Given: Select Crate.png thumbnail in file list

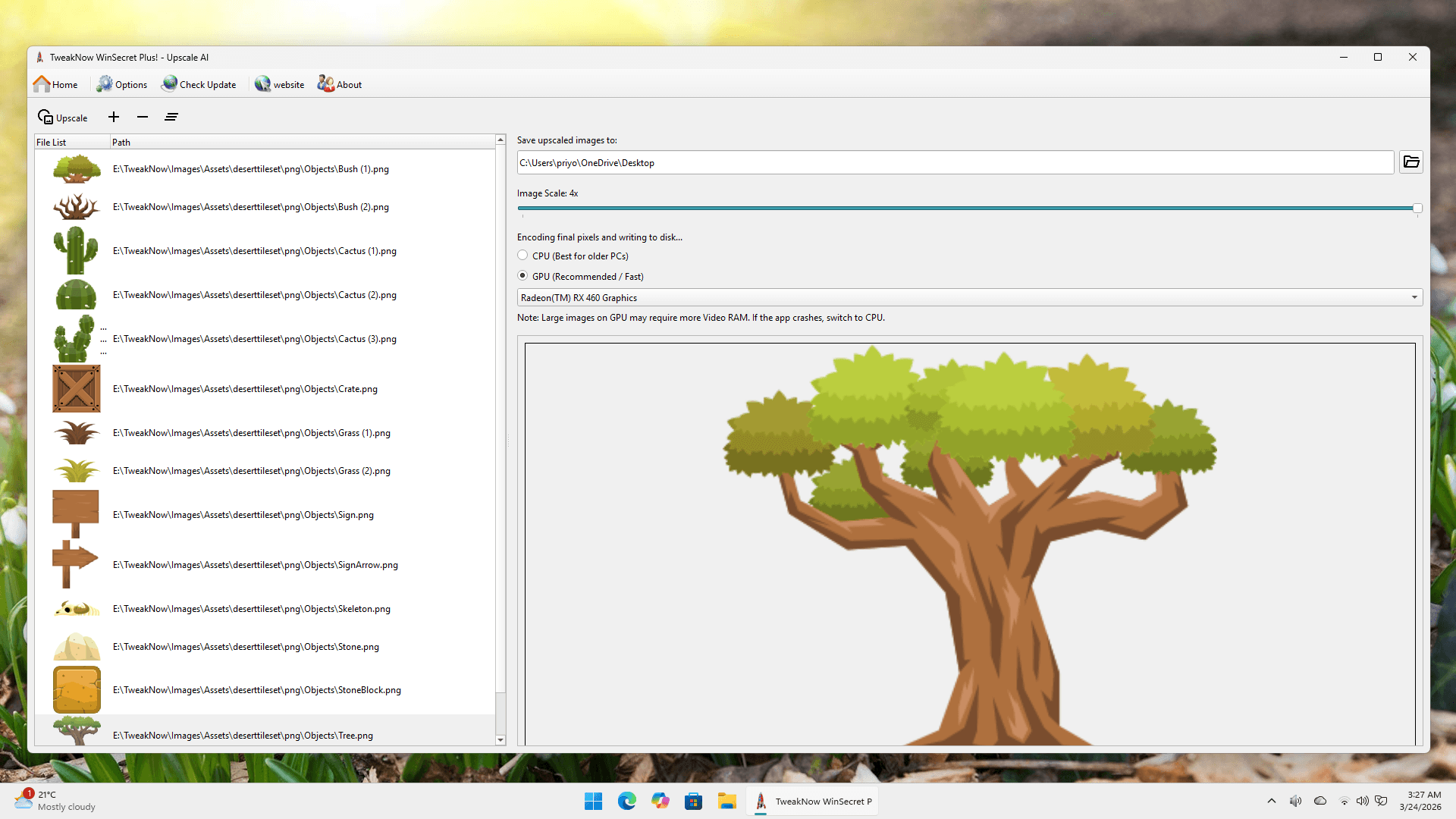Looking at the screenshot, I should 76,389.
